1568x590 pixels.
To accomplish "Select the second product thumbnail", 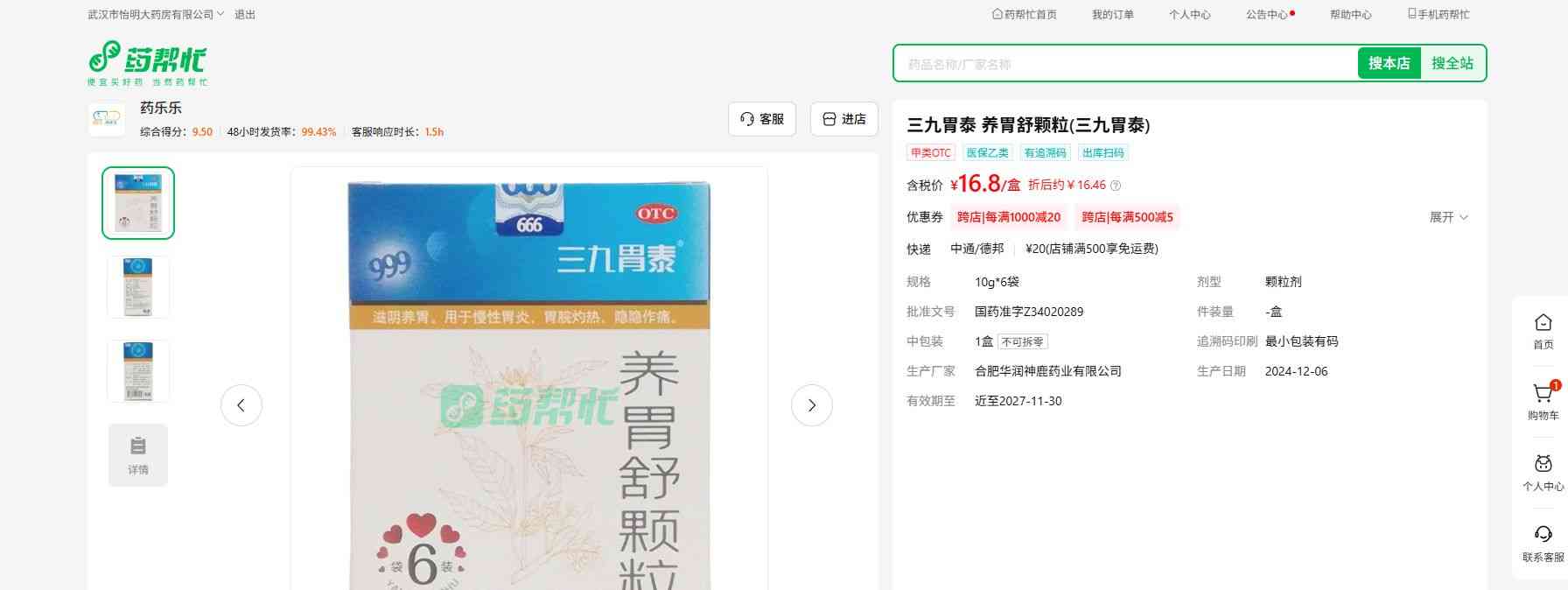I will [138, 287].
